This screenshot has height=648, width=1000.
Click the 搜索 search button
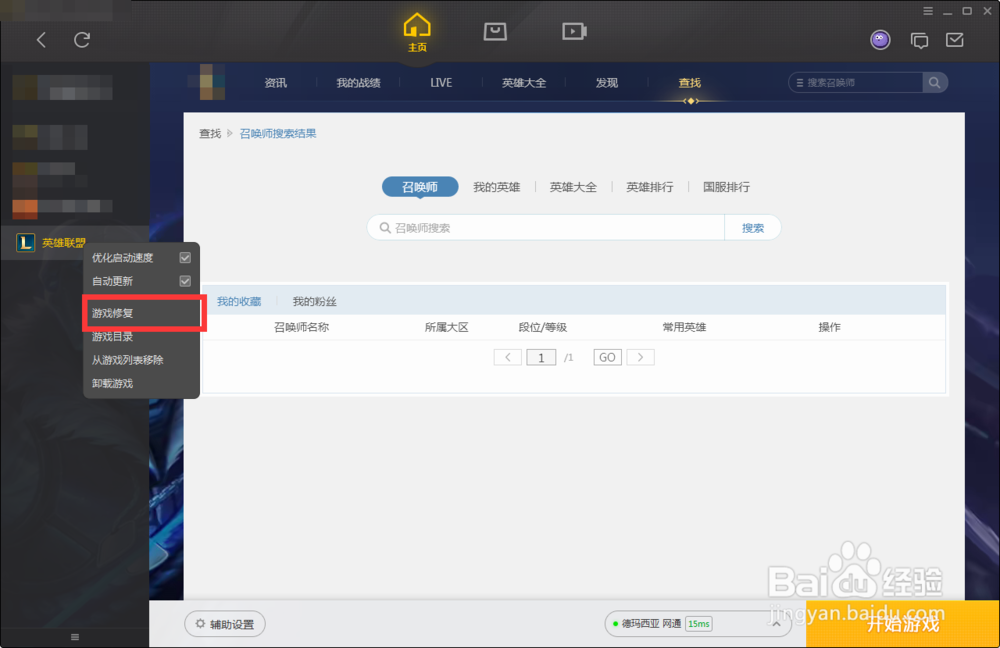(x=752, y=227)
